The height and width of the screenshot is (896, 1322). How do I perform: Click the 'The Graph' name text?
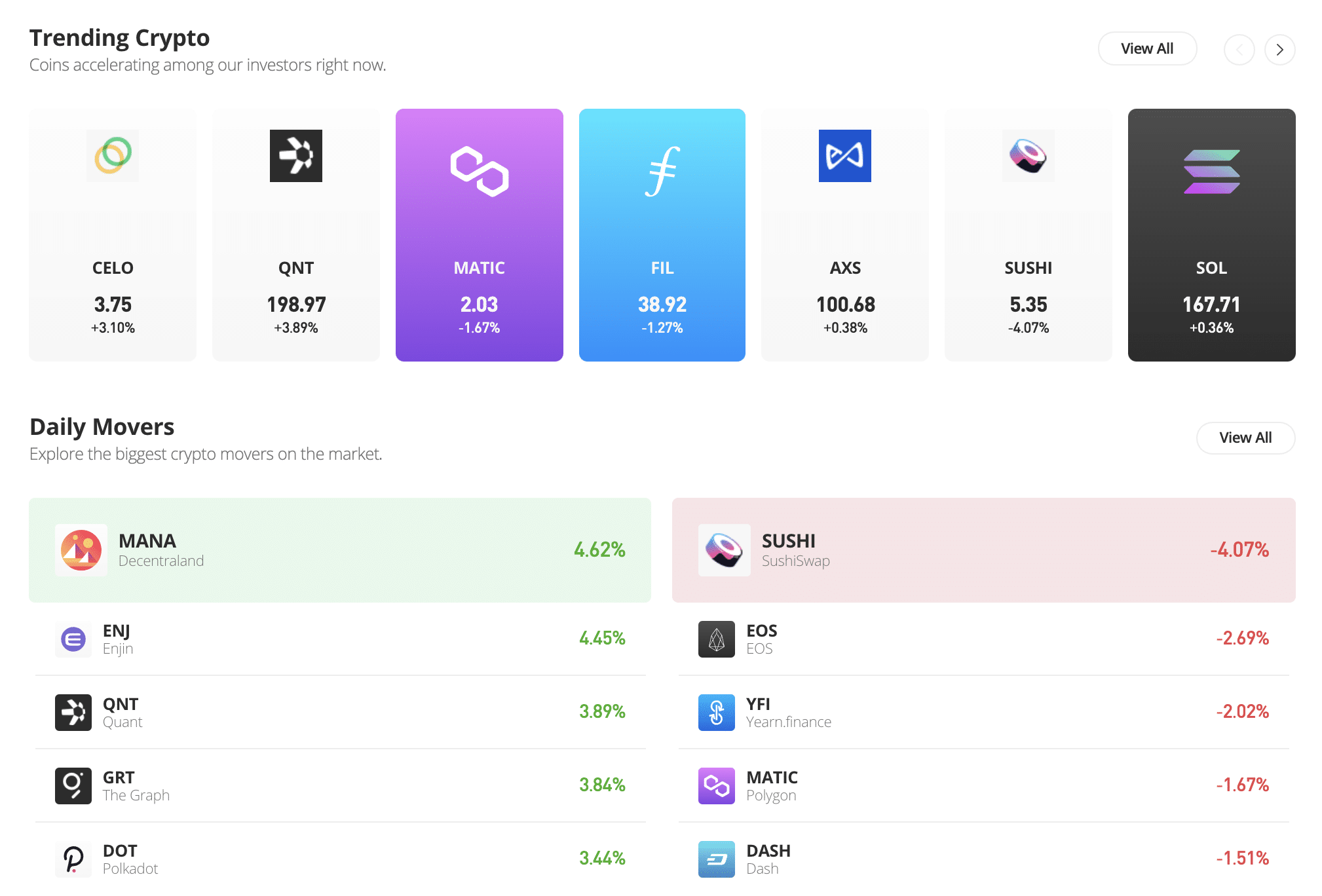[x=136, y=795]
